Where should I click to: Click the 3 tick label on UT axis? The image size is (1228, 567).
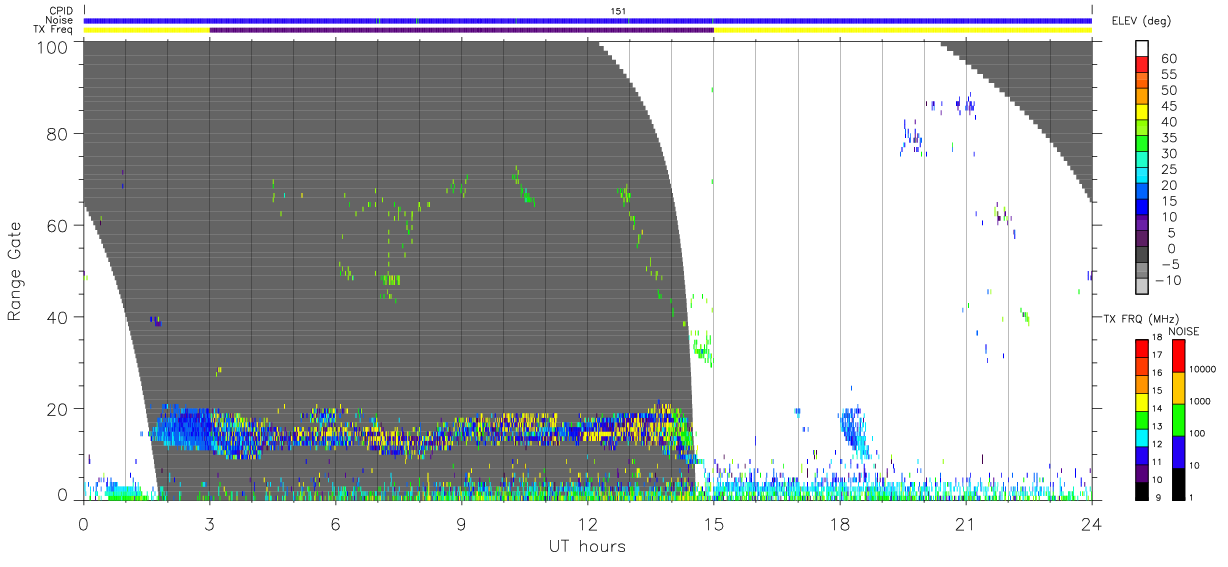[209, 522]
